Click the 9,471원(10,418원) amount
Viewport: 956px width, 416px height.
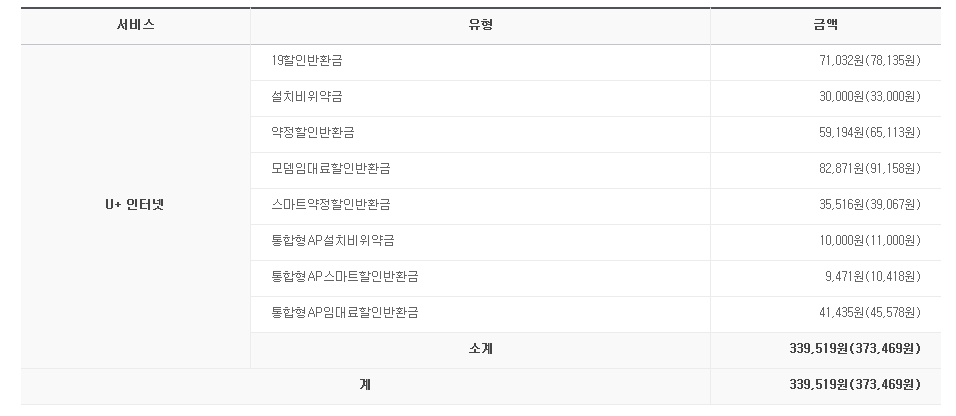coord(872,276)
